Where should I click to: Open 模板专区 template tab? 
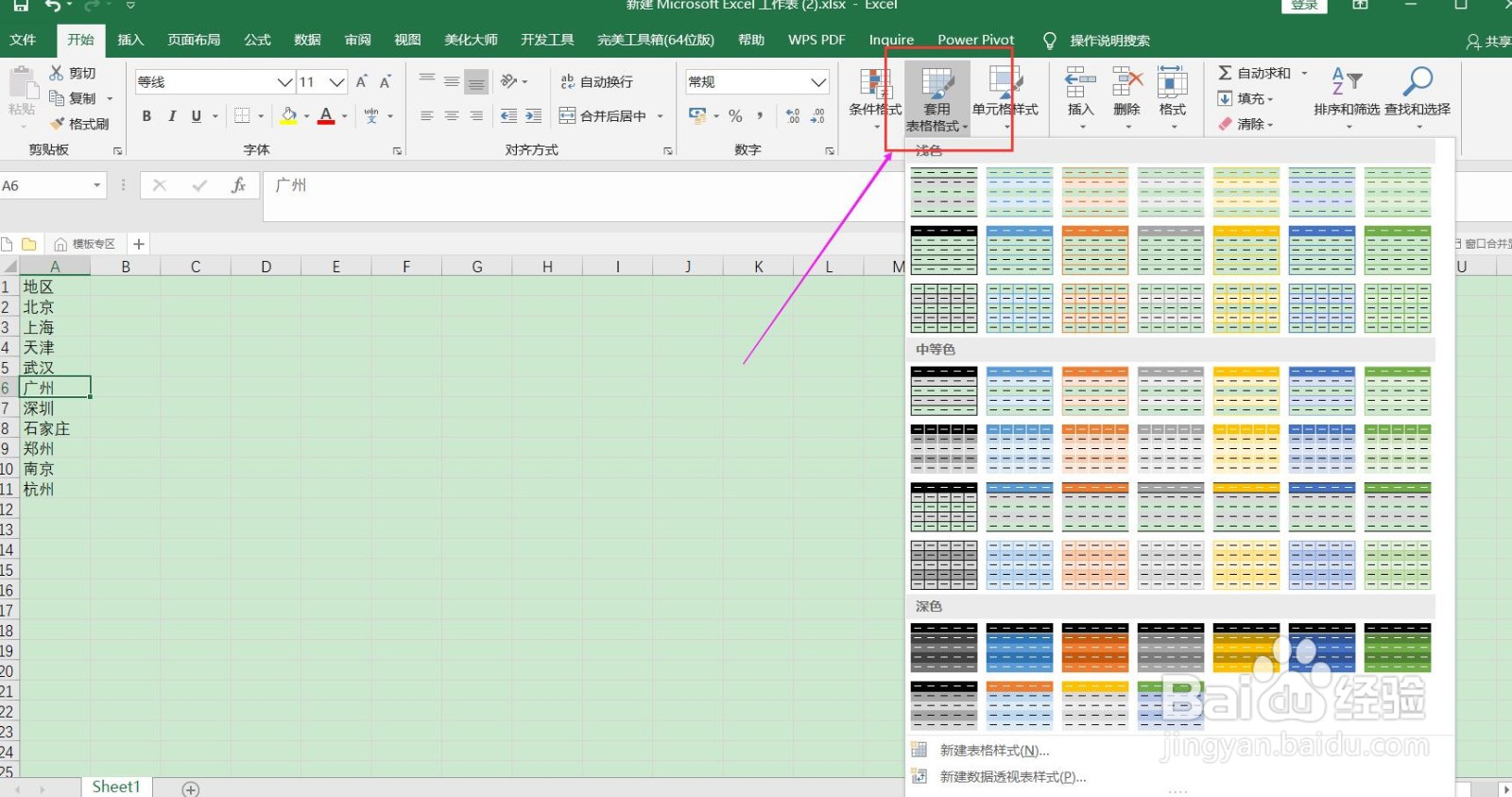[x=85, y=244]
